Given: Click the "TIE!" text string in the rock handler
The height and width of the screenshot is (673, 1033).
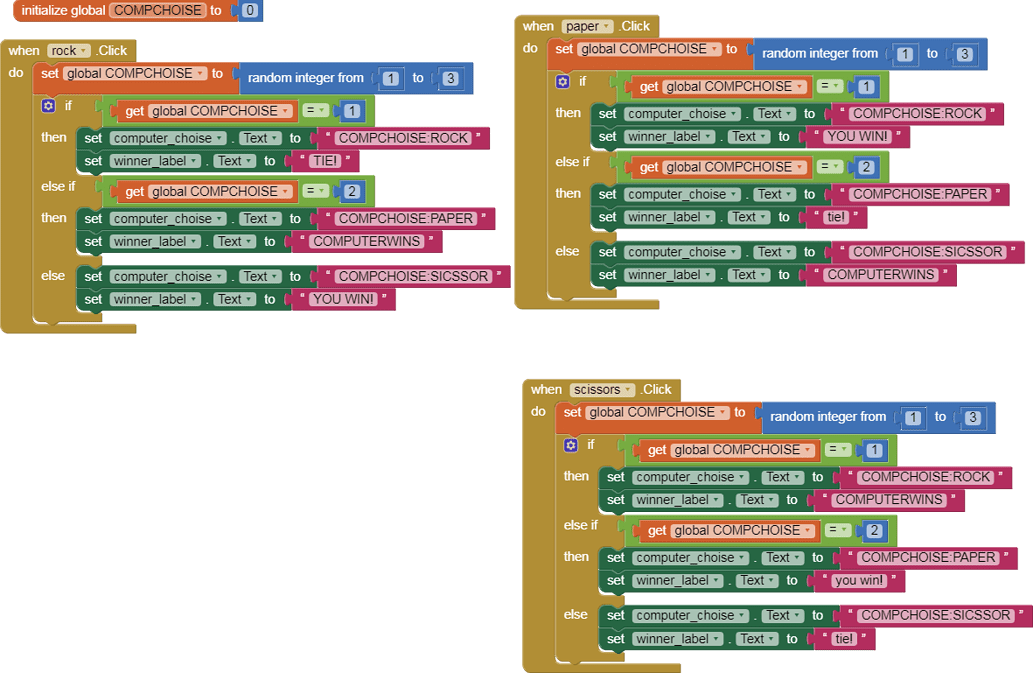Looking at the screenshot, I should click(x=324, y=161).
